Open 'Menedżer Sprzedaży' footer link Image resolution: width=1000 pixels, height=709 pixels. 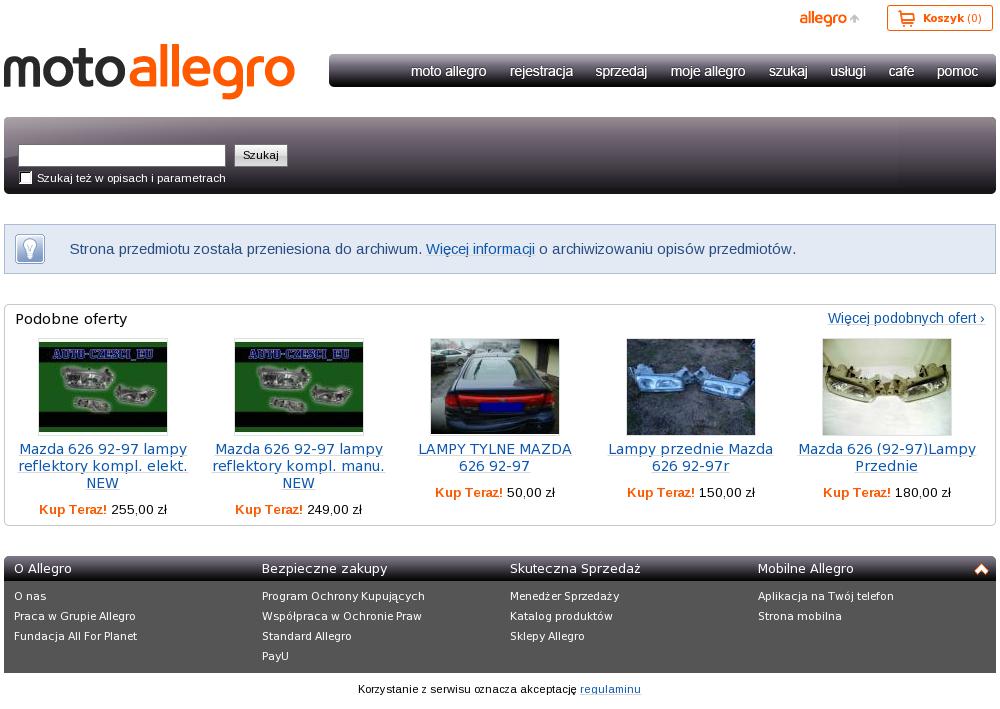coord(564,596)
